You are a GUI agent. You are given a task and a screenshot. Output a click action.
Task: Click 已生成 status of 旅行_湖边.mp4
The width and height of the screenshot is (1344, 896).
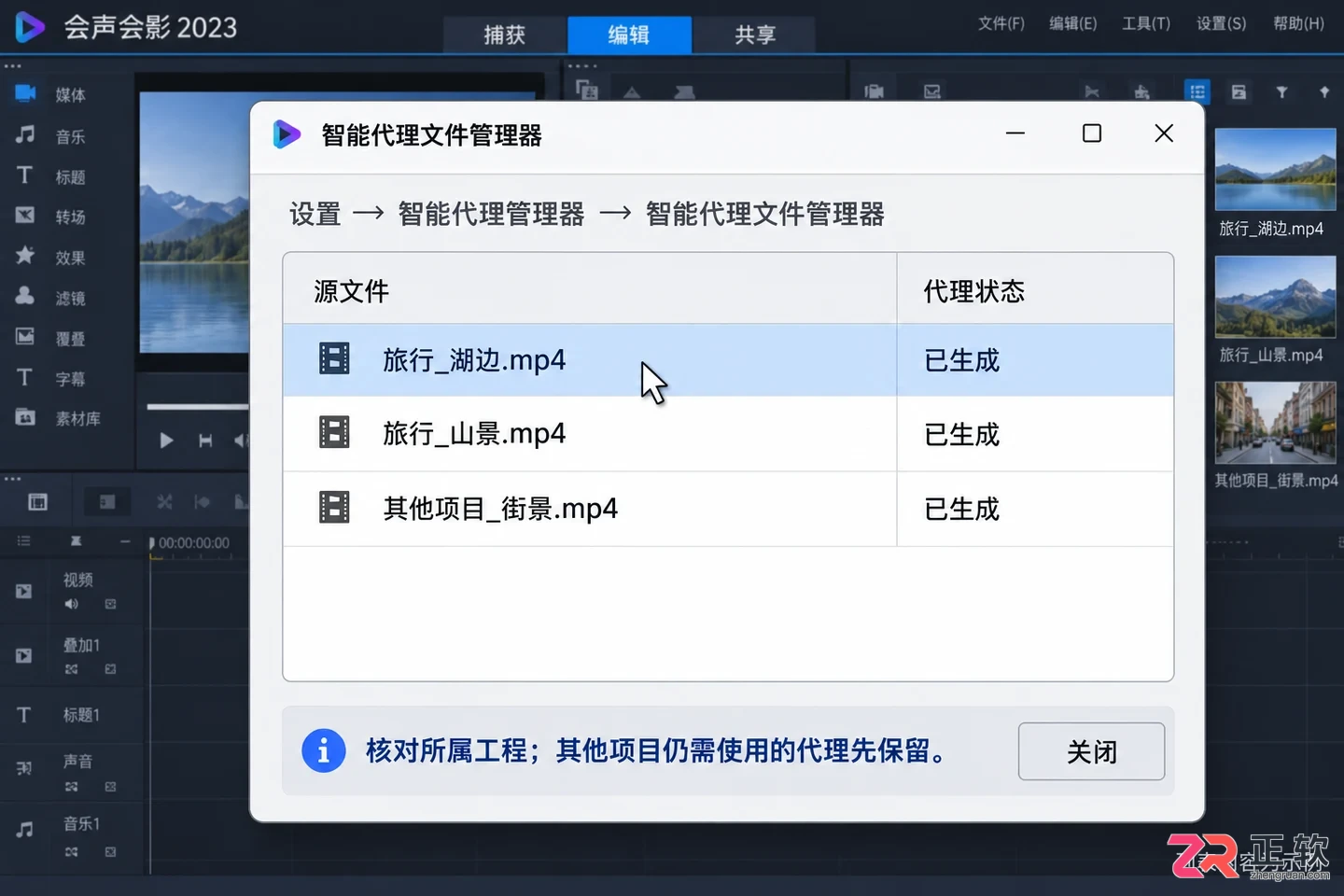pyautogui.click(x=961, y=360)
